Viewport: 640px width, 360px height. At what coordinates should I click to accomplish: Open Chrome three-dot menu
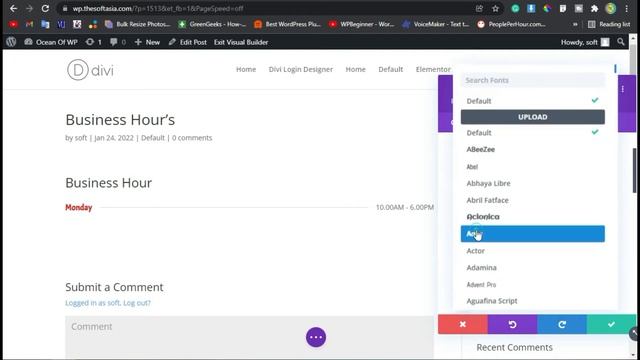click(627, 9)
